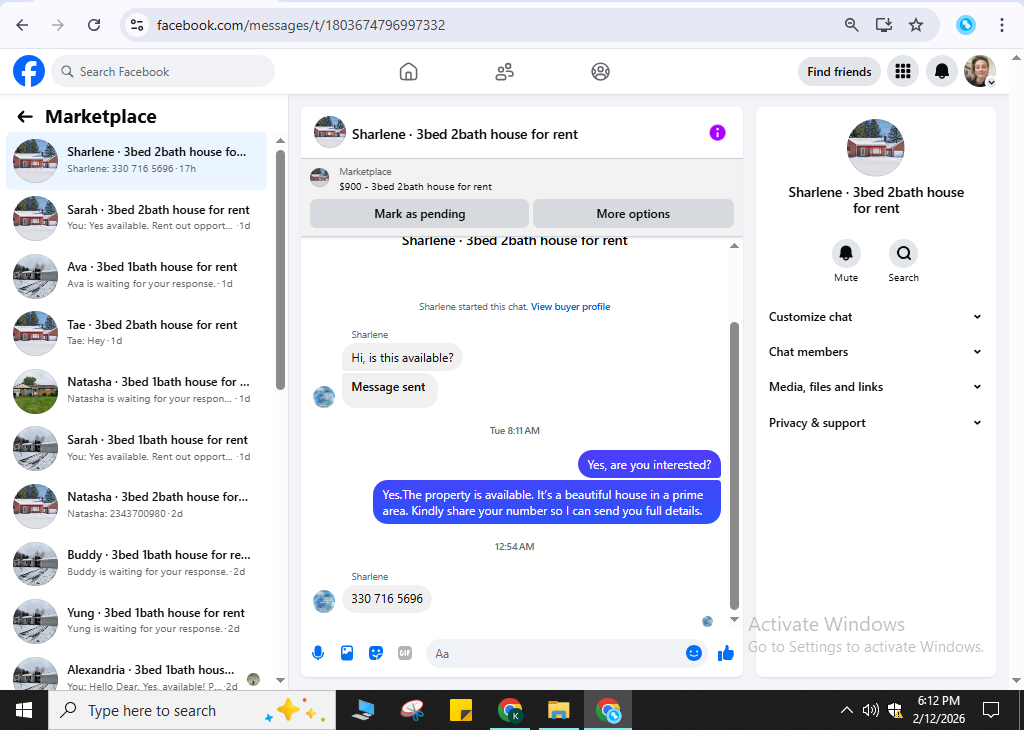Click the browser back arrow

22,25
